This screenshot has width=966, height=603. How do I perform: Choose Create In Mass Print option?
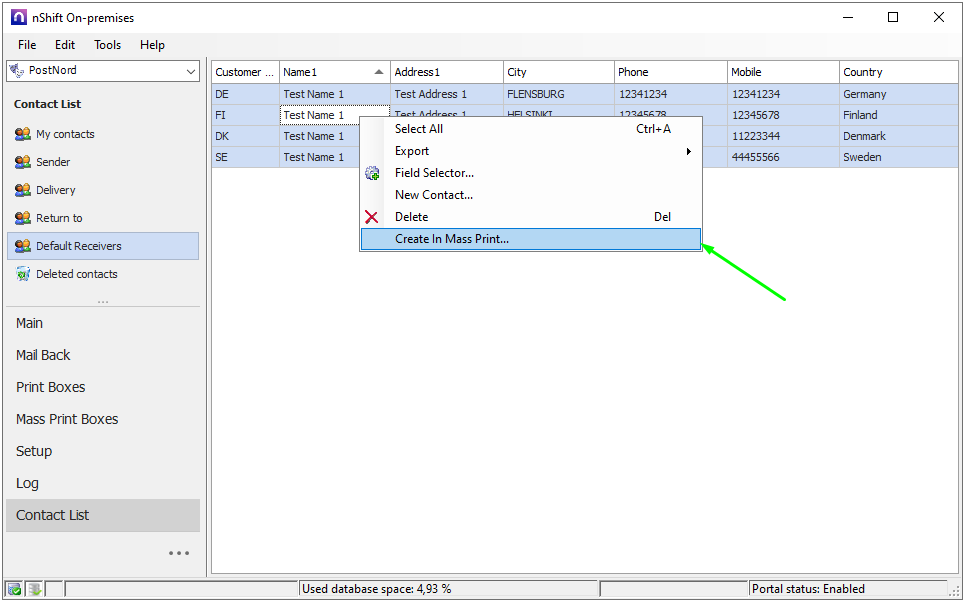coord(451,239)
